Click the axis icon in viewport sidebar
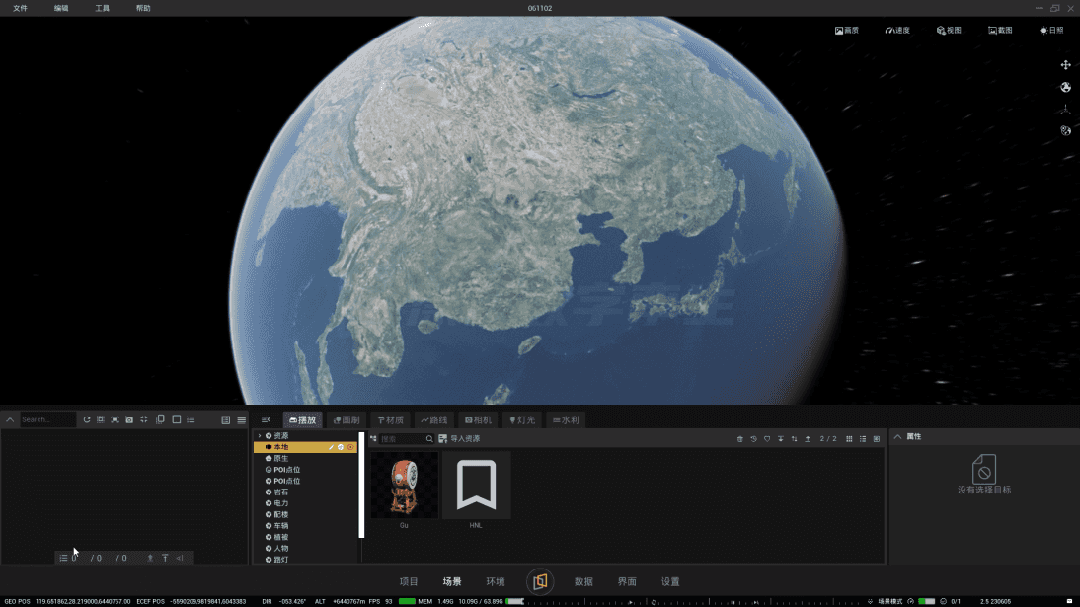The image size is (1080, 607). click(1066, 109)
